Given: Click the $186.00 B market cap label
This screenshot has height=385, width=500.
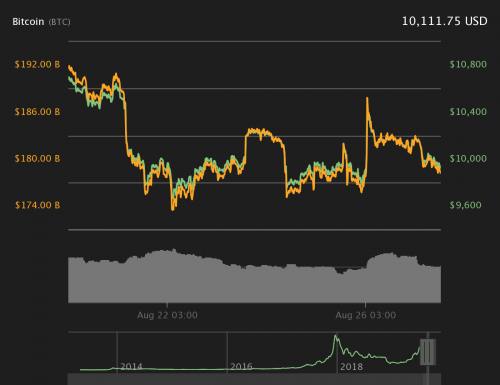Looking at the screenshot, I should click(37, 112).
